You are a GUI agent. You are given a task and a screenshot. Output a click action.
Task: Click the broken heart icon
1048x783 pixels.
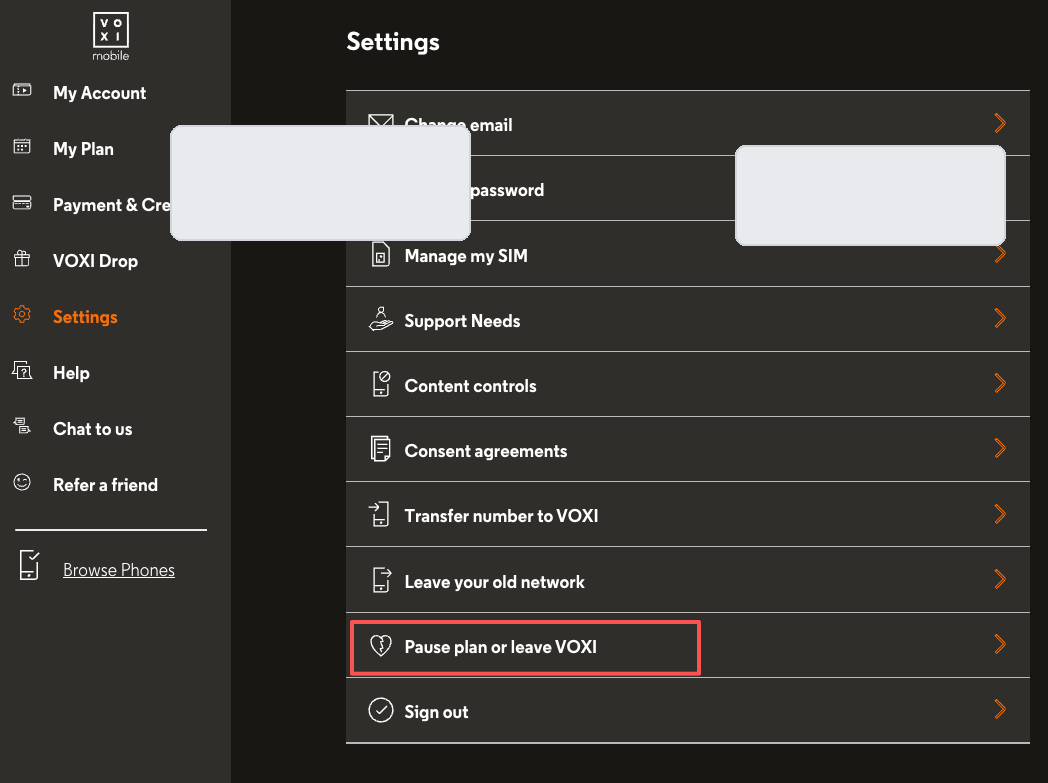pos(381,645)
